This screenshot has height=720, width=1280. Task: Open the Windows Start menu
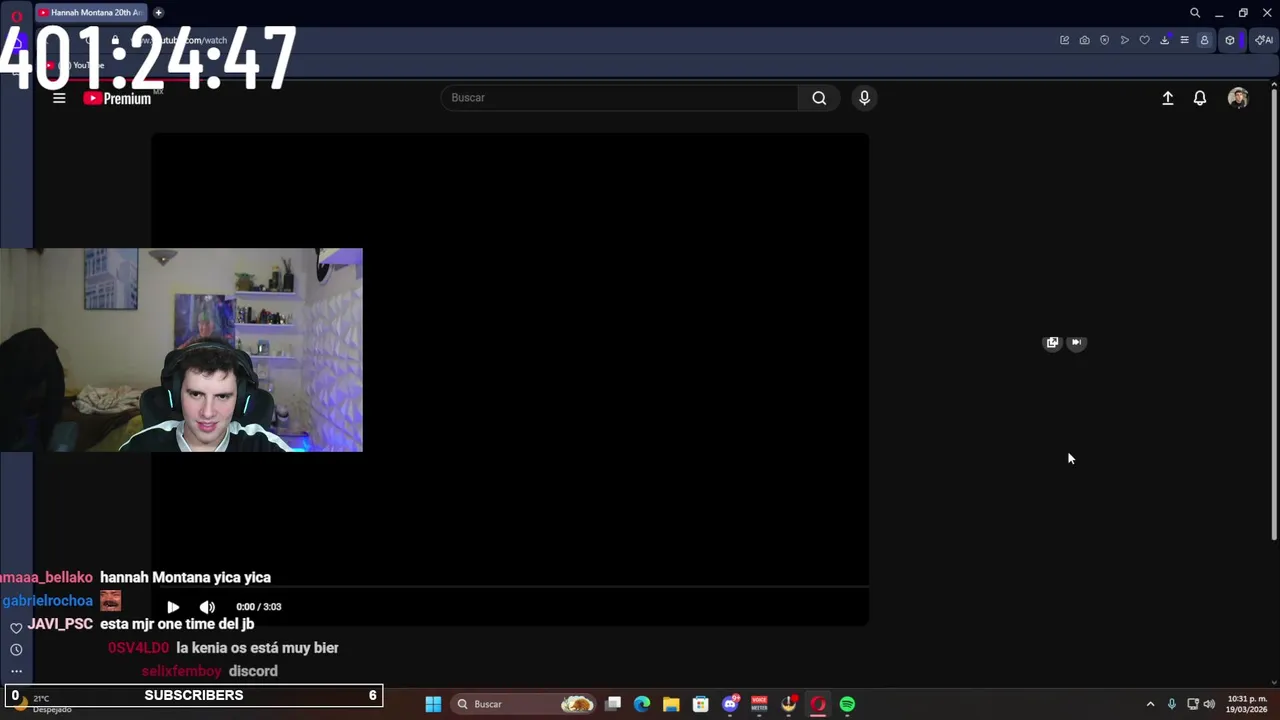coord(433,704)
